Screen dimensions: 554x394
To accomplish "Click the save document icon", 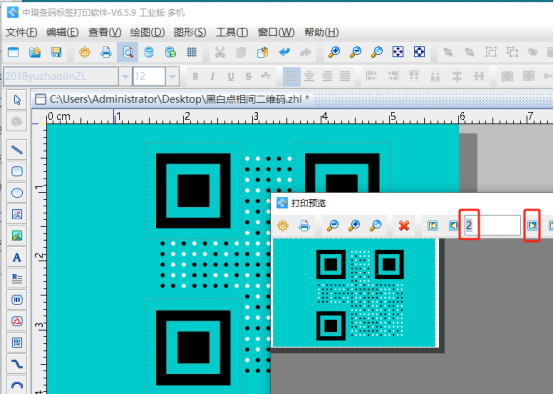I will 56,53.
